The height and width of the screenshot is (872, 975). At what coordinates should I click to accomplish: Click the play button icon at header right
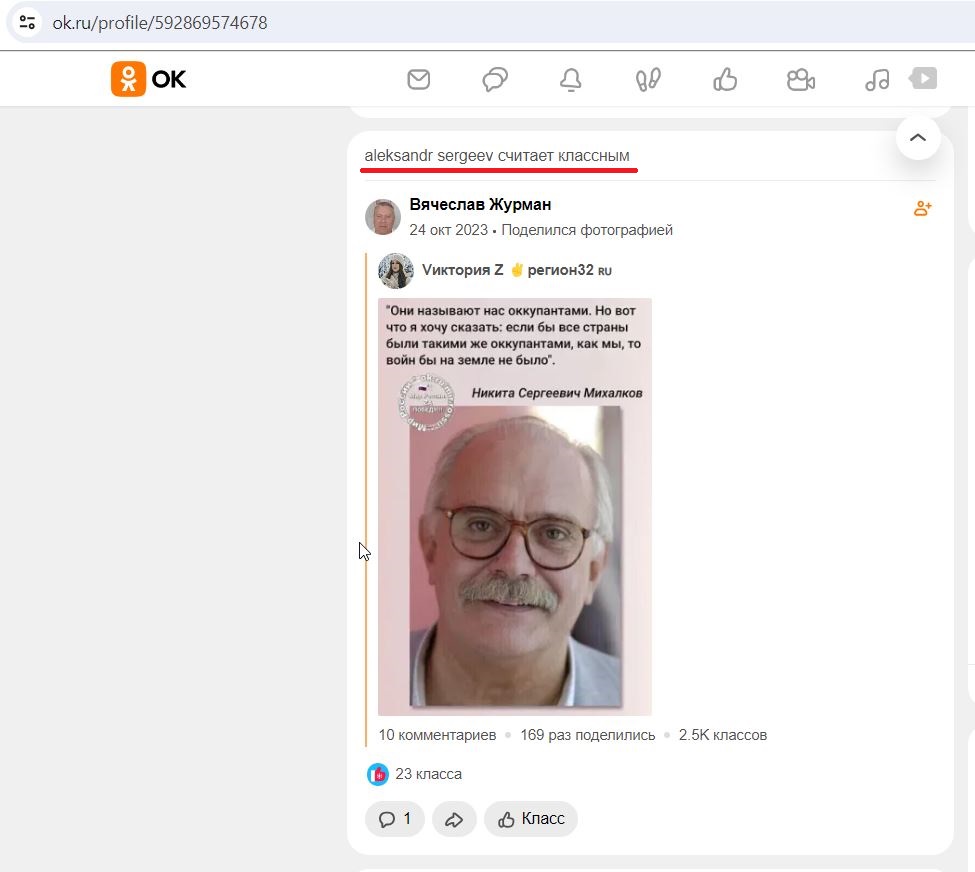[923, 78]
